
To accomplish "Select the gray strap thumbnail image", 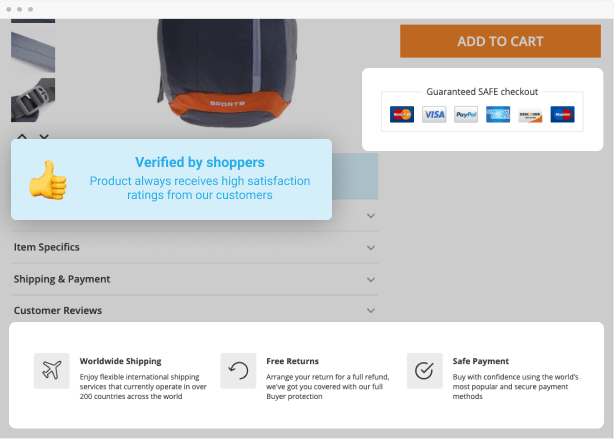I will pyautogui.click(x=33, y=51).
